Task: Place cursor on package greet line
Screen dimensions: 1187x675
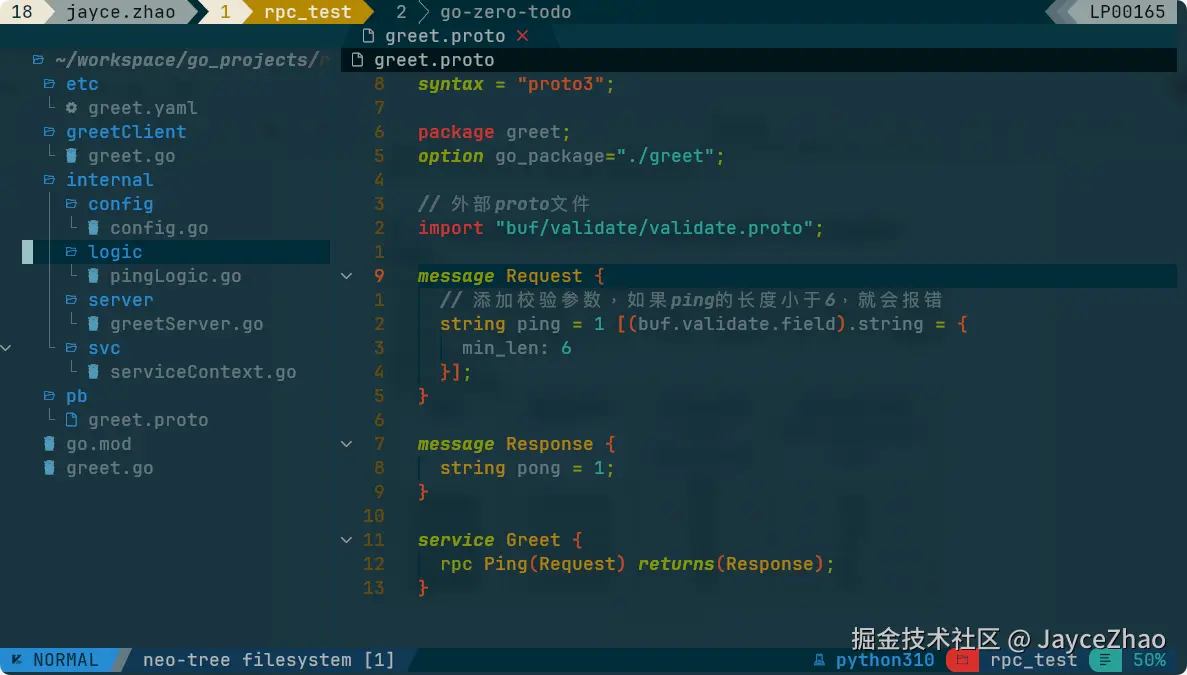Action: [x=494, y=132]
